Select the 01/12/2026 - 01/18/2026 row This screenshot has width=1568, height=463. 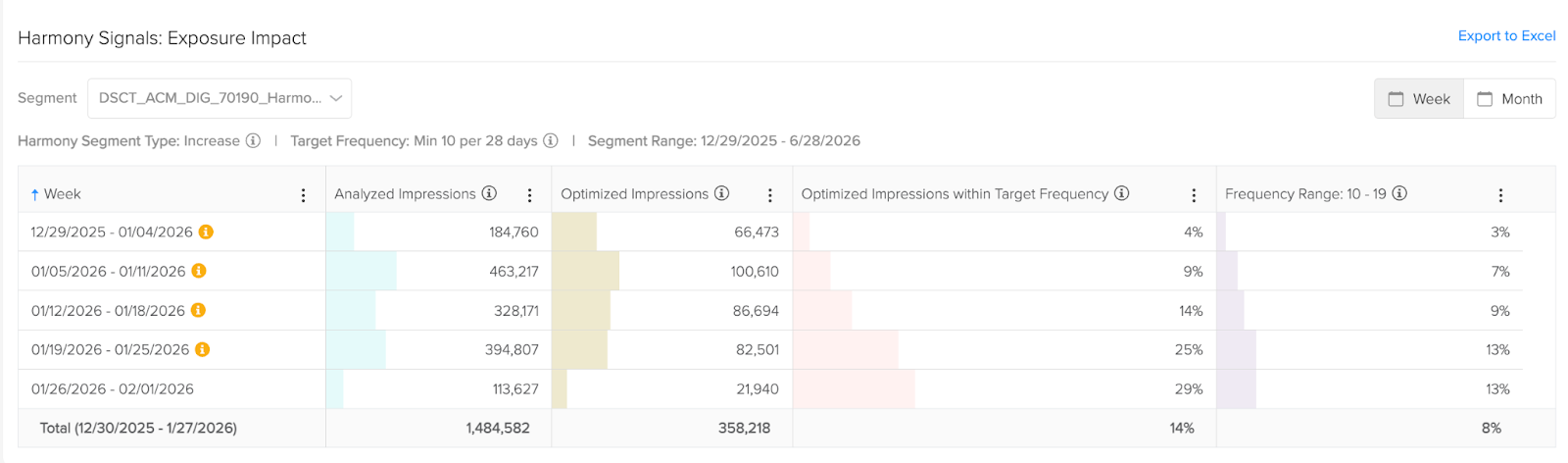click(108, 311)
